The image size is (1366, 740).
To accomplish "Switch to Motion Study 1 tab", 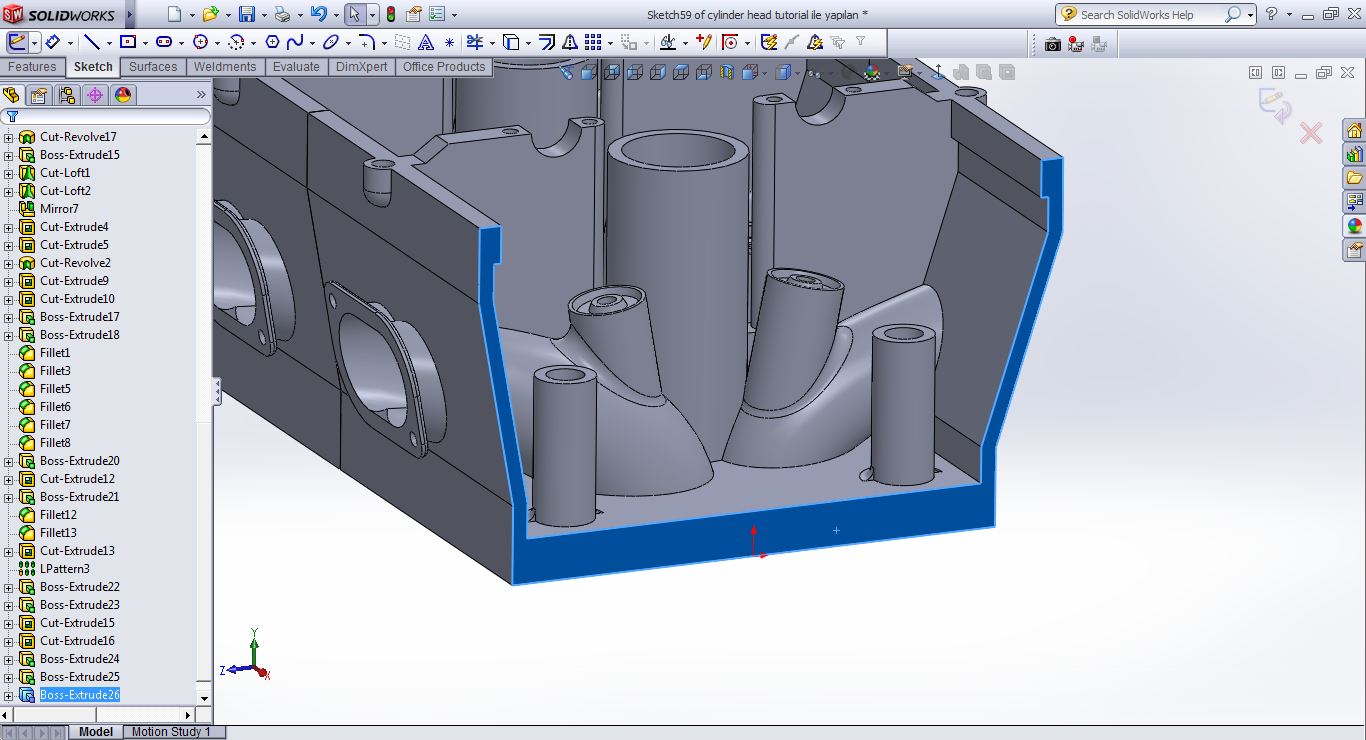I will click(171, 732).
